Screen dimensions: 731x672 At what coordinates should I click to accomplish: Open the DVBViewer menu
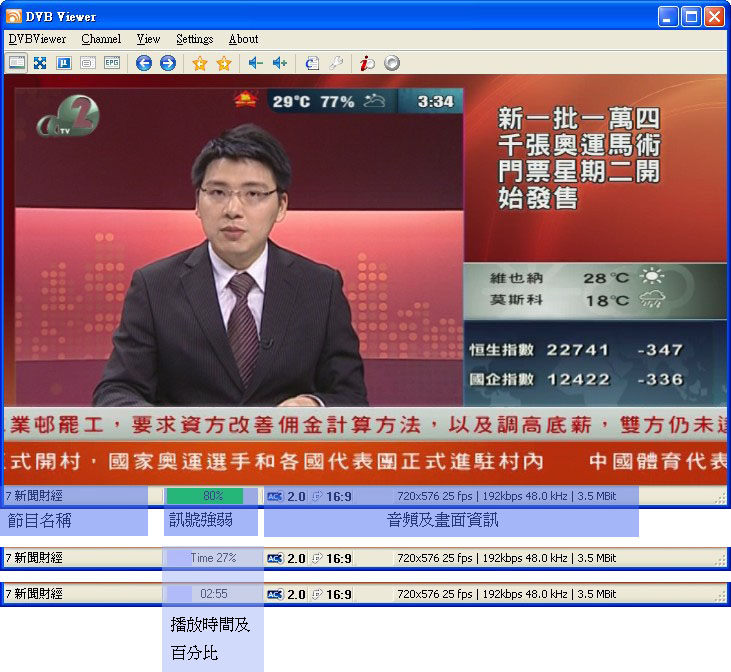click(x=37, y=39)
